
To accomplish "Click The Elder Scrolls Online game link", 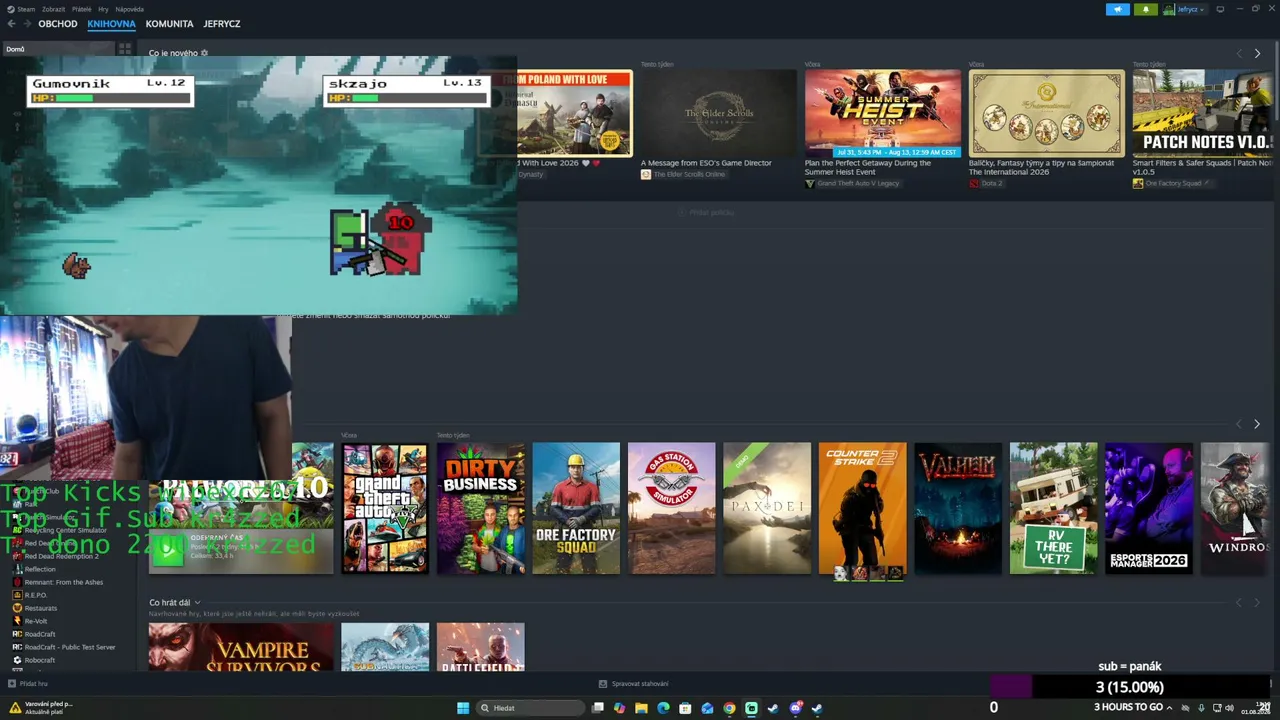I will (x=690, y=174).
